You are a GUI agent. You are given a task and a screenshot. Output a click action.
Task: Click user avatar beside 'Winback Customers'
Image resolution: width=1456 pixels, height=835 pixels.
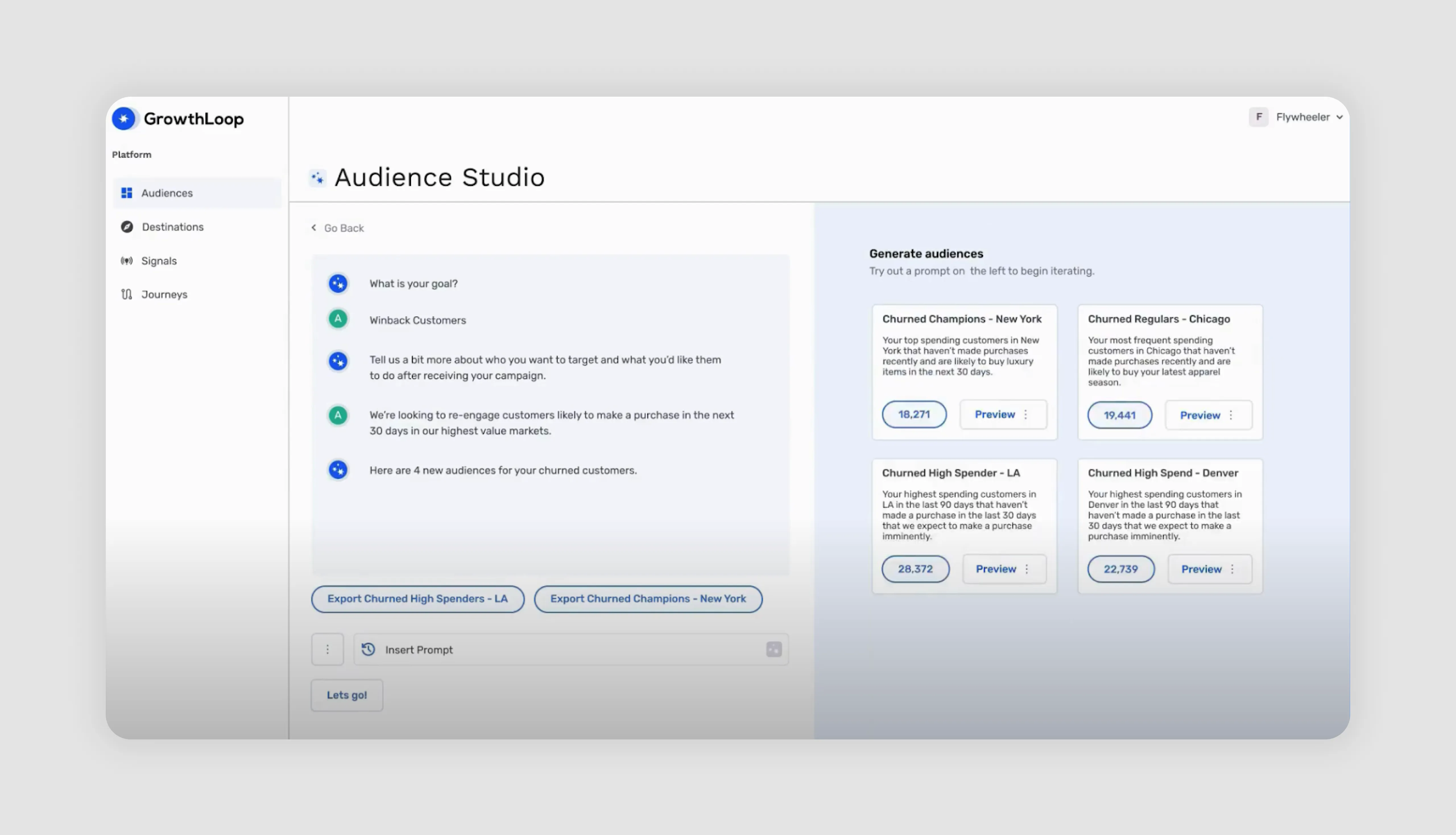click(338, 319)
